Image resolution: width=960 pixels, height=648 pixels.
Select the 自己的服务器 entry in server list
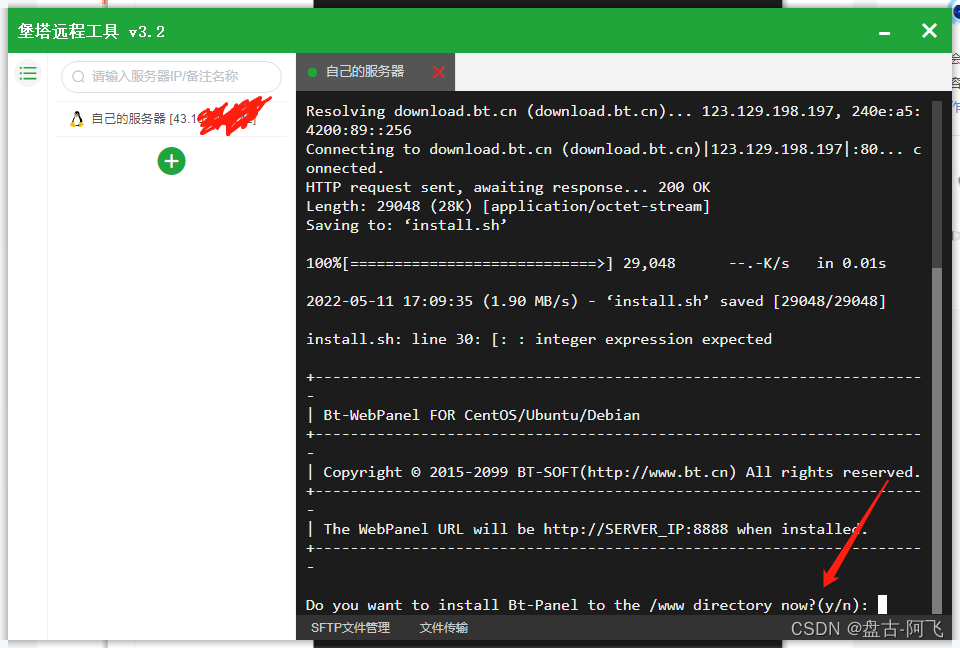[171, 119]
